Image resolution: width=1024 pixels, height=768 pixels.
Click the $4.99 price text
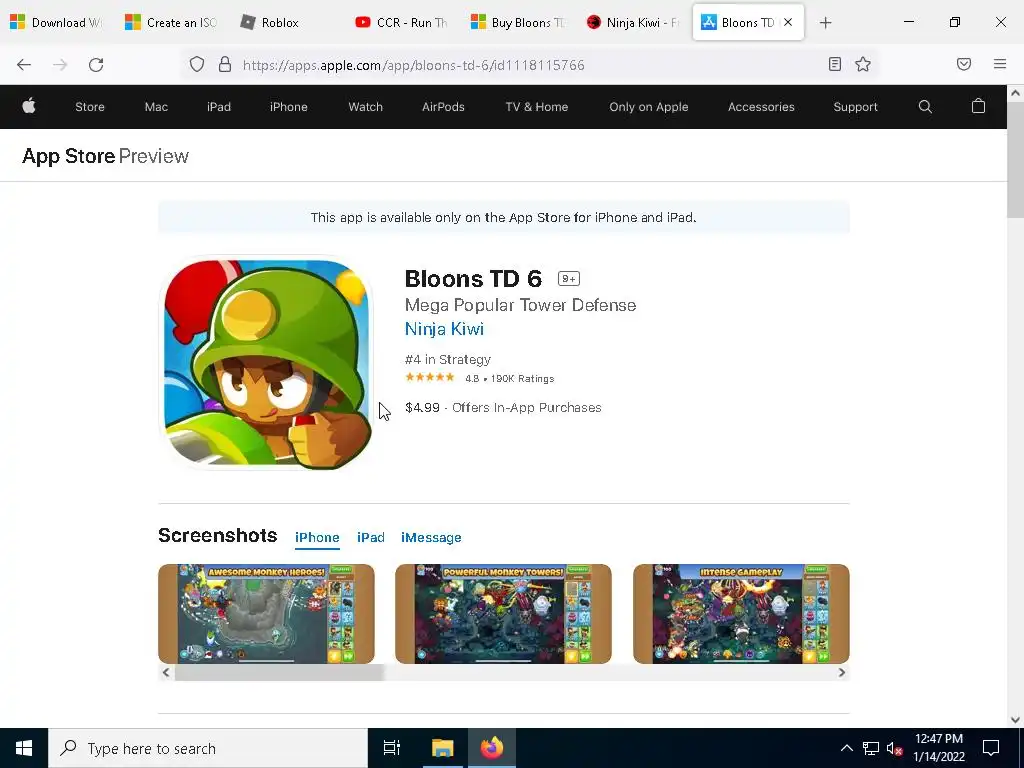(x=422, y=408)
